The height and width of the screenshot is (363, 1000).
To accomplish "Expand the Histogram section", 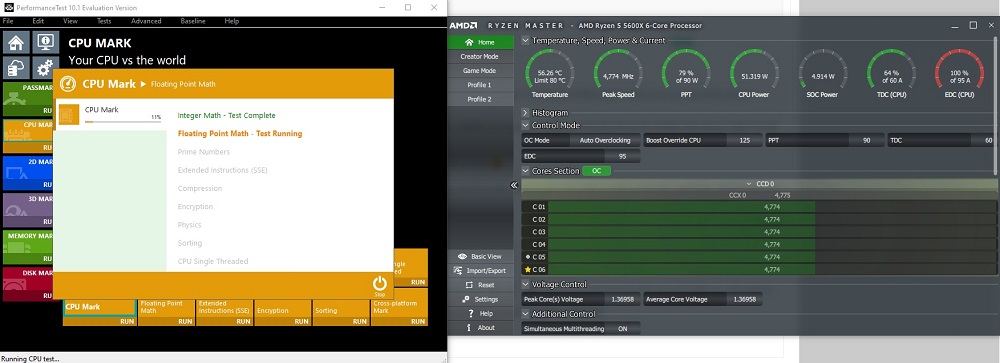I will (526, 113).
